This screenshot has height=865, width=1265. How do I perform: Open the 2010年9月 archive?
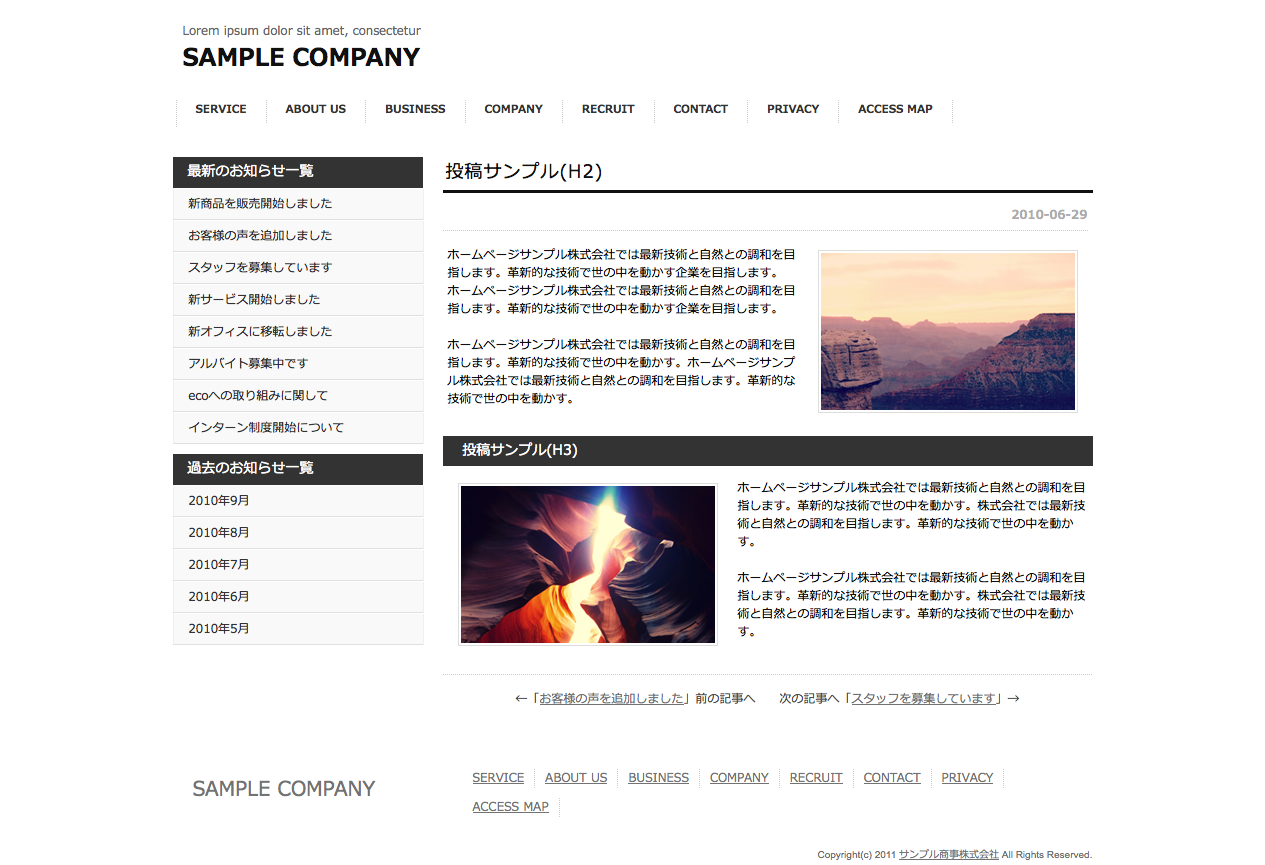pos(219,501)
